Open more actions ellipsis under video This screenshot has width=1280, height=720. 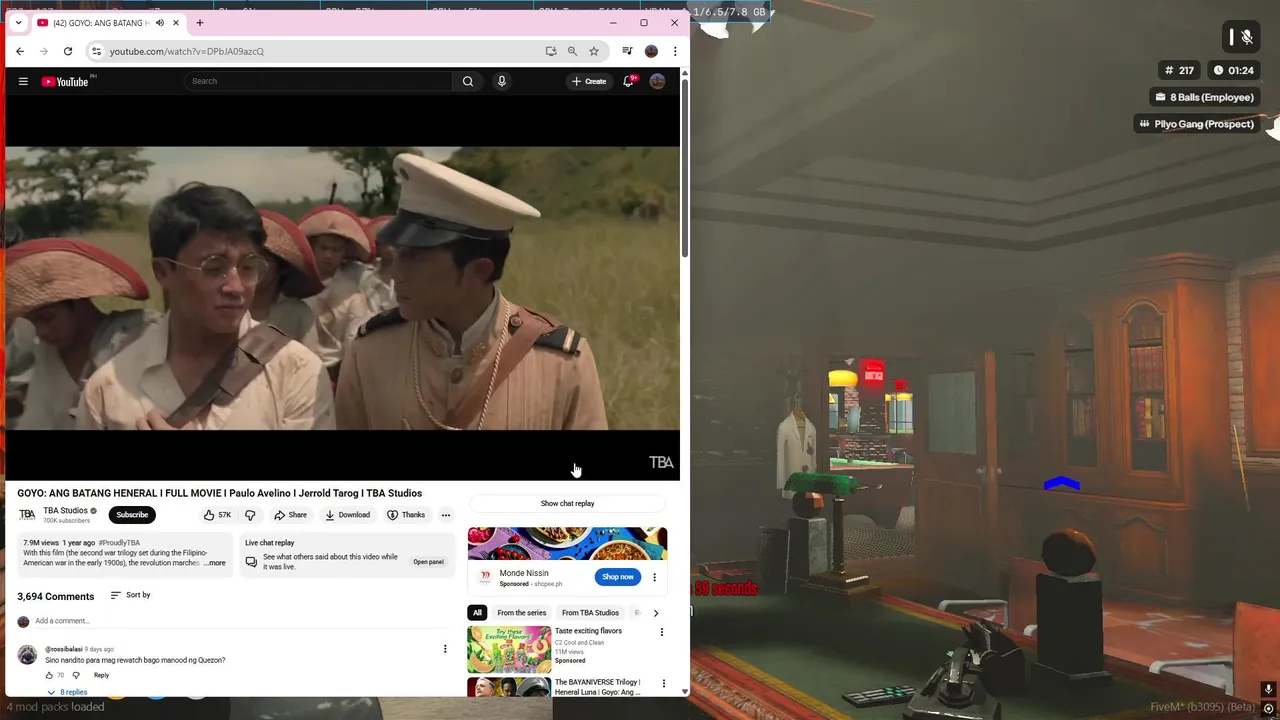coord(446,515)
